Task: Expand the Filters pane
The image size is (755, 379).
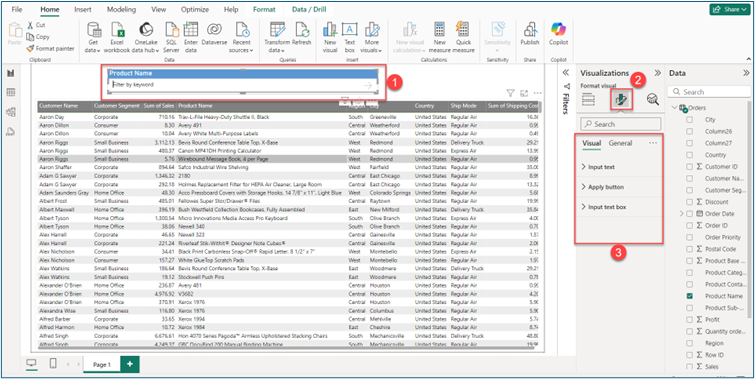Action: 566,72
